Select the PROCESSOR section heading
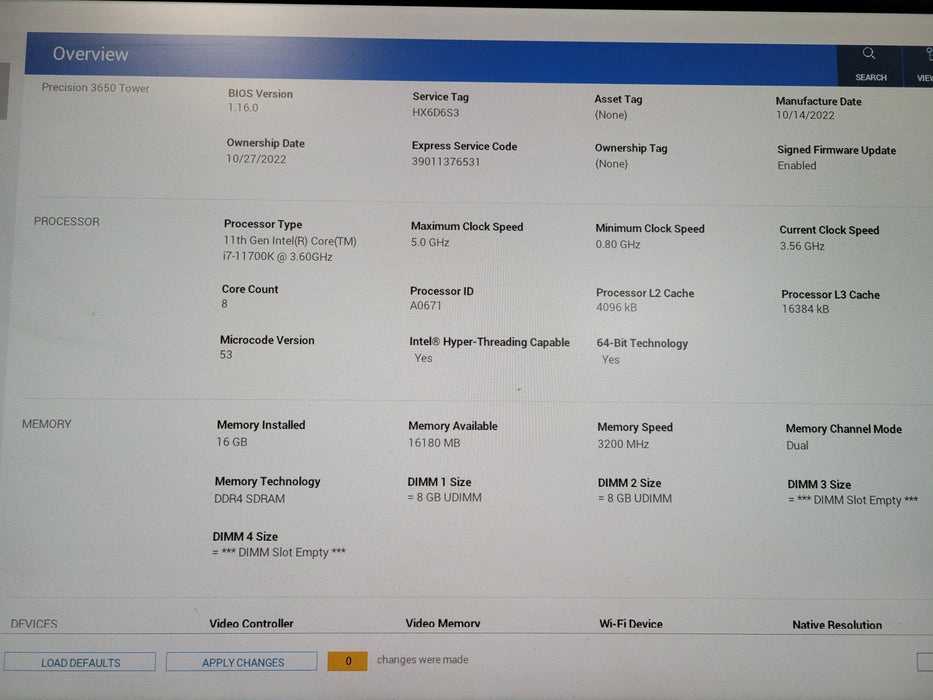The image size is (933, 700). point(67,221)
